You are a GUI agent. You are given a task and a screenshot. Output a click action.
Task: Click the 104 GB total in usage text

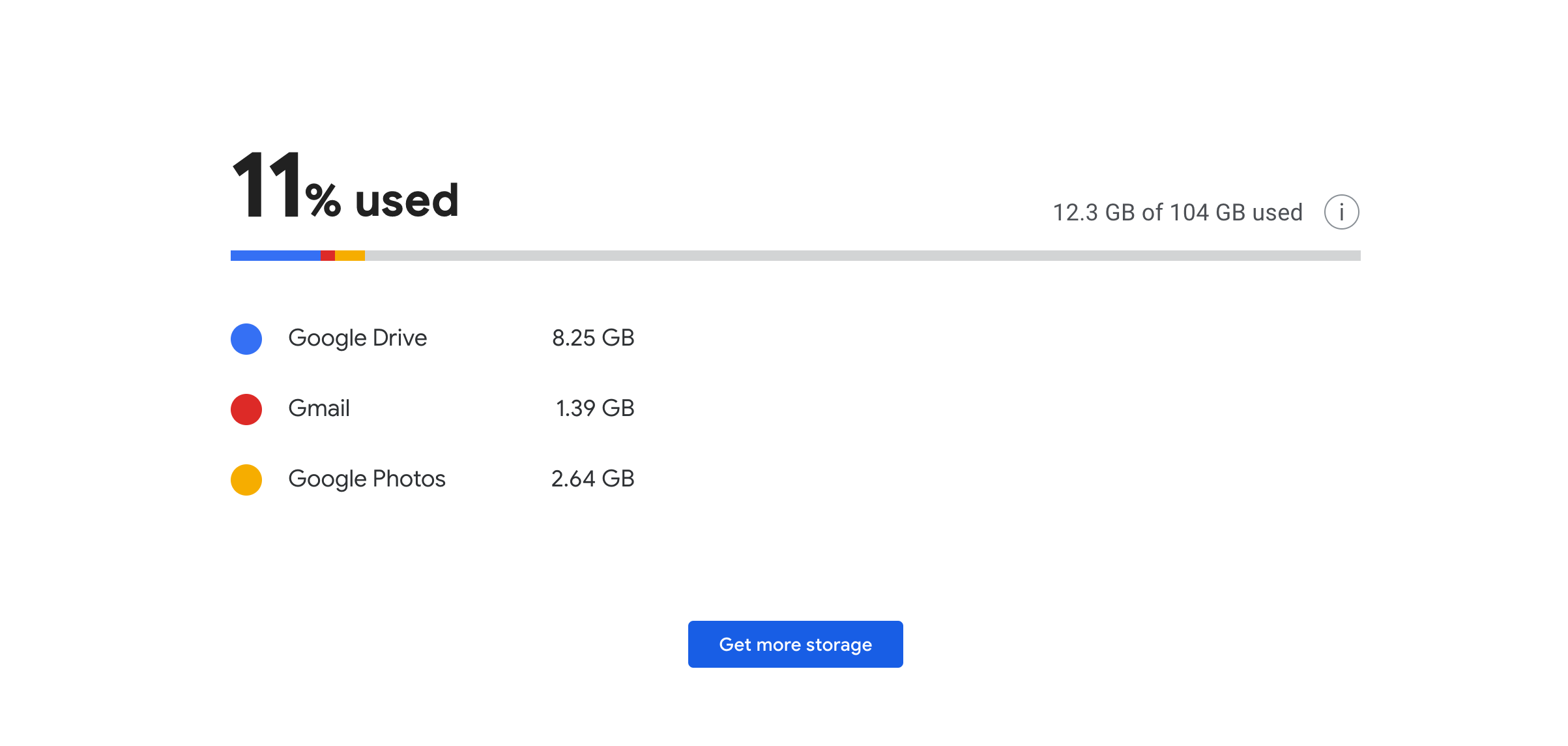[1208, 213]
